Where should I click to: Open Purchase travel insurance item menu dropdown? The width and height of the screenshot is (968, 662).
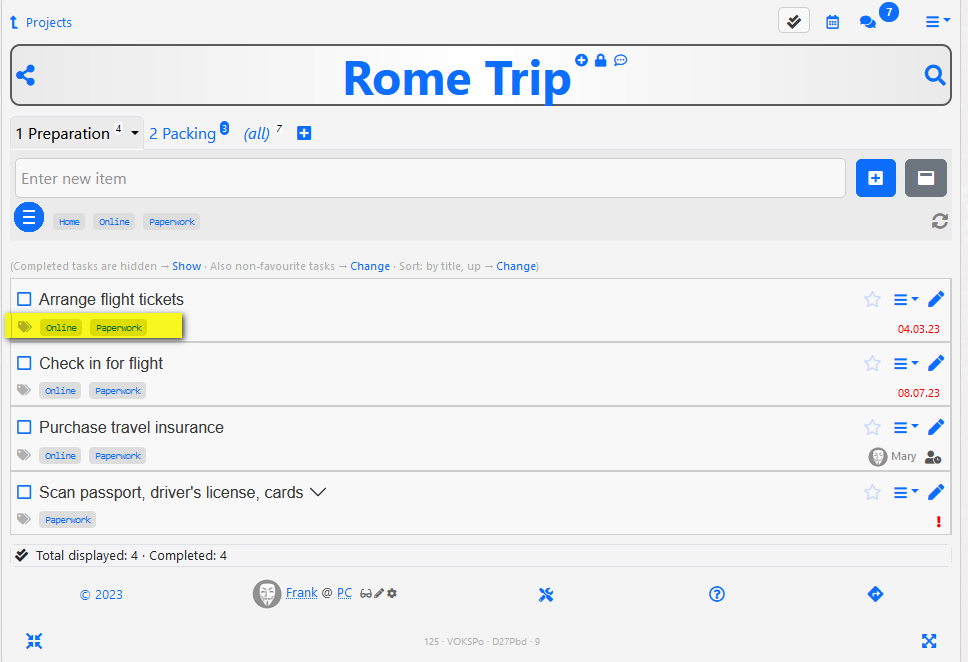coord(906,427)
